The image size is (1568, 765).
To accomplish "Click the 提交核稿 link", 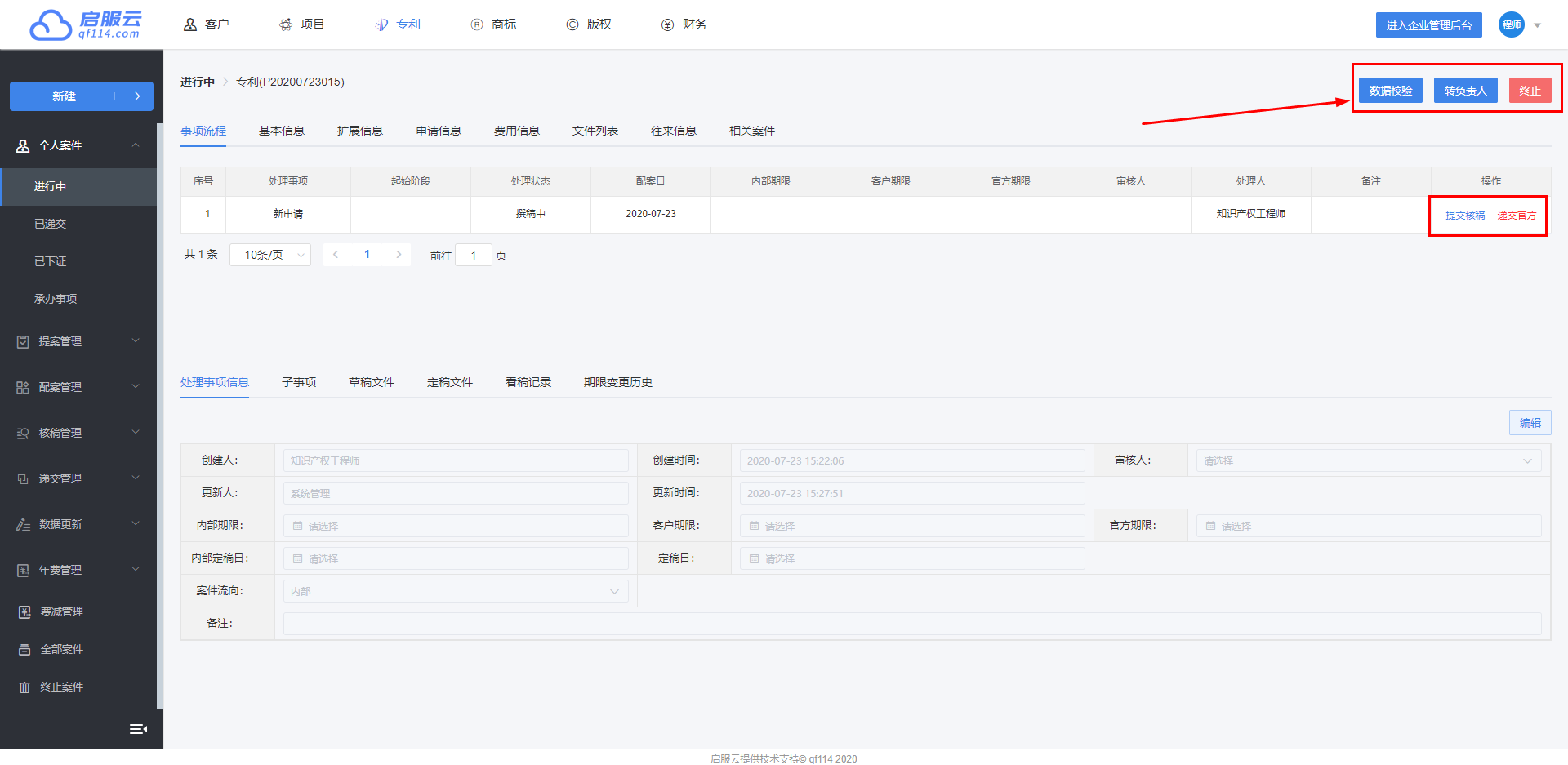I will 1465,216.
